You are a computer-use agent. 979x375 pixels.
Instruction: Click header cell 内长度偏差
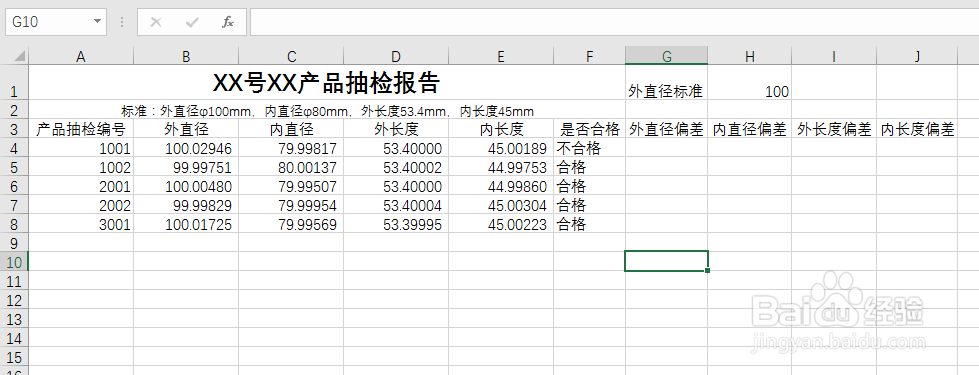pos(917,130)
